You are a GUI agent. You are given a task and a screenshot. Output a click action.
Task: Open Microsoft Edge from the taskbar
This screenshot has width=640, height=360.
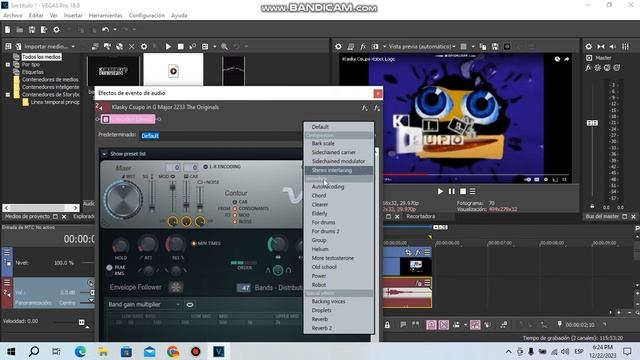point(80,351)
